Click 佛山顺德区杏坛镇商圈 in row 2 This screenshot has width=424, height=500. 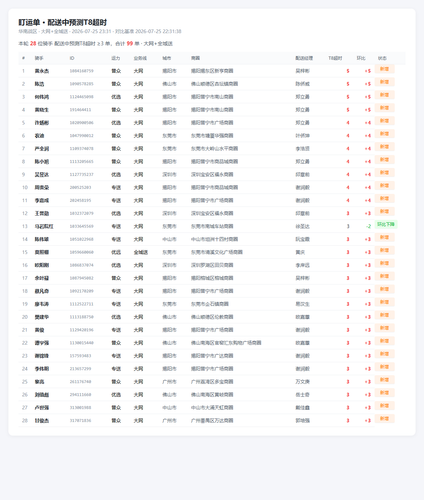tap(214, 84)
